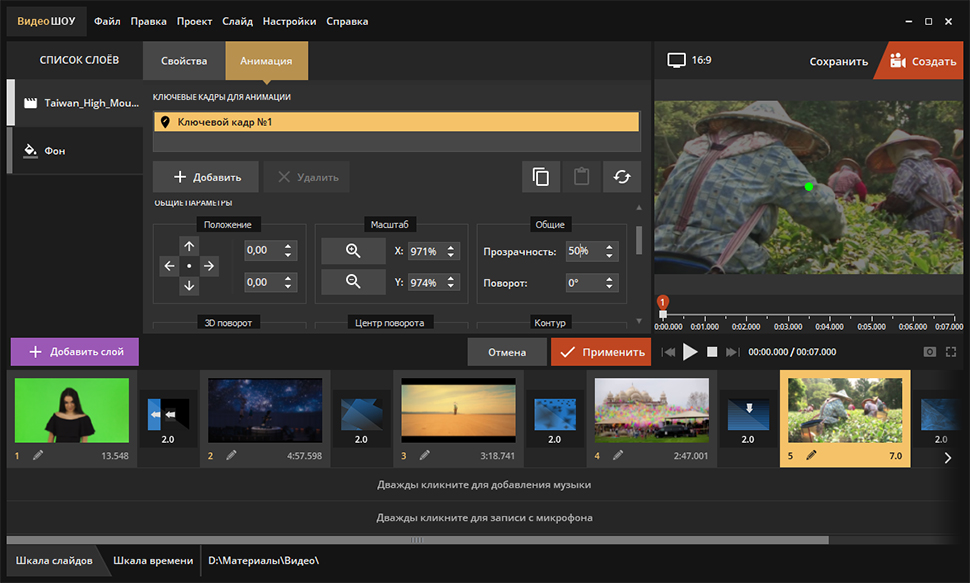Move position left arrow
This screenshot has width=970, height=583.
click(x=170, y=266)
